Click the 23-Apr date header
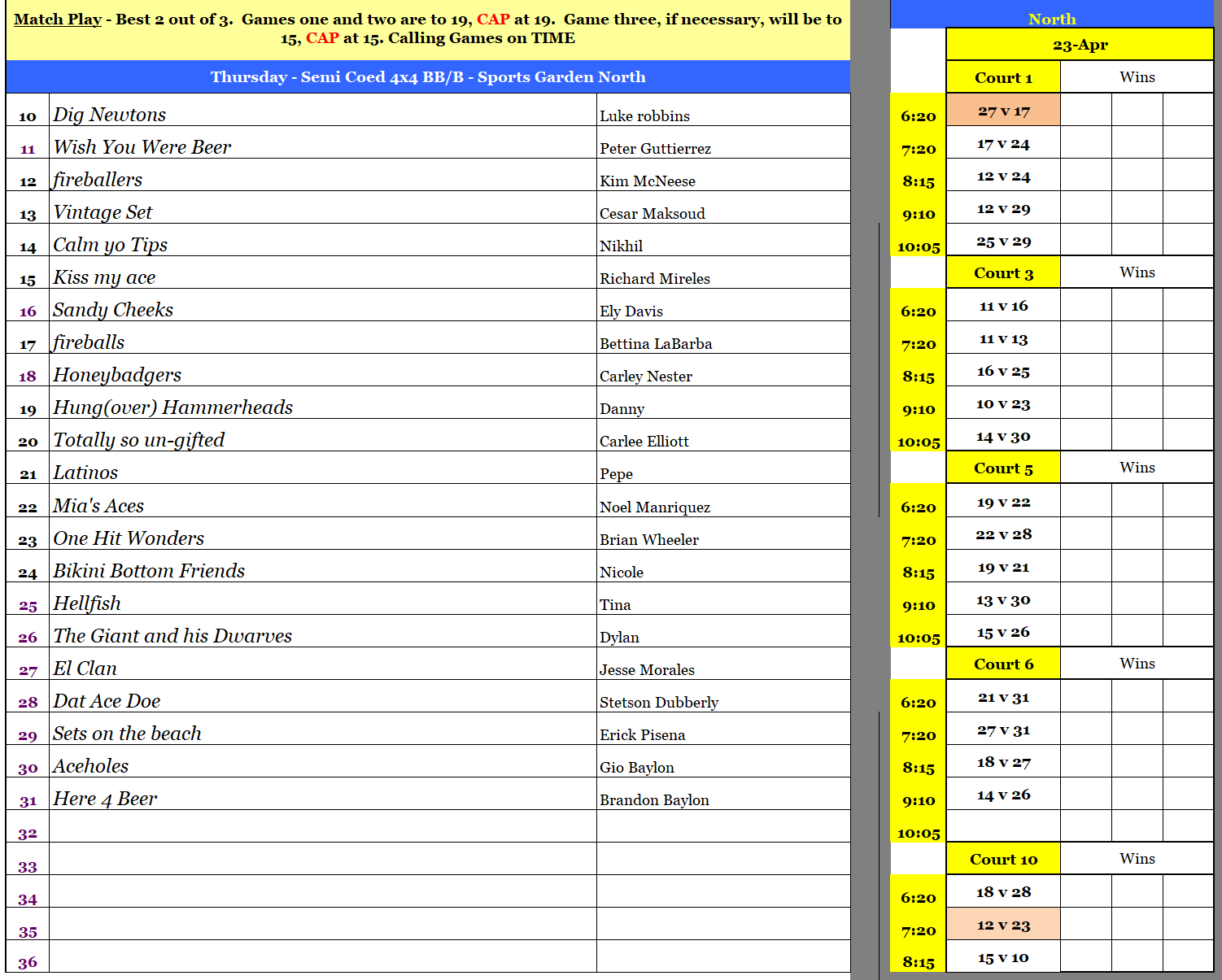This screenshot has width=1222, height=980. click(1079, 46)
